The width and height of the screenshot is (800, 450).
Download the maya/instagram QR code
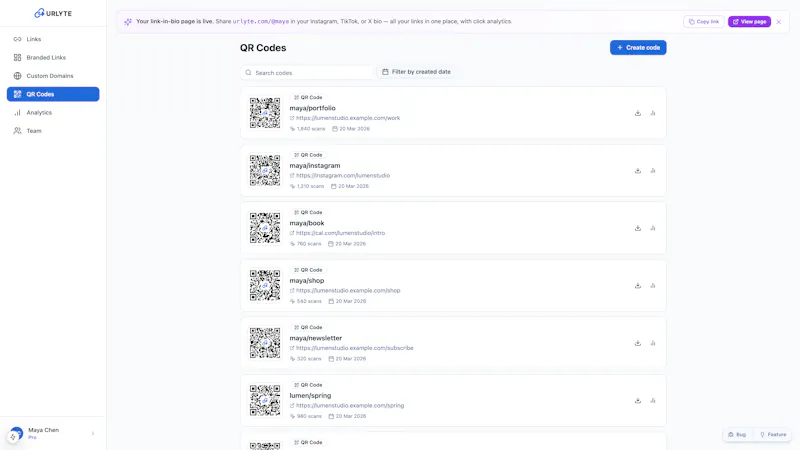(638, 171)
